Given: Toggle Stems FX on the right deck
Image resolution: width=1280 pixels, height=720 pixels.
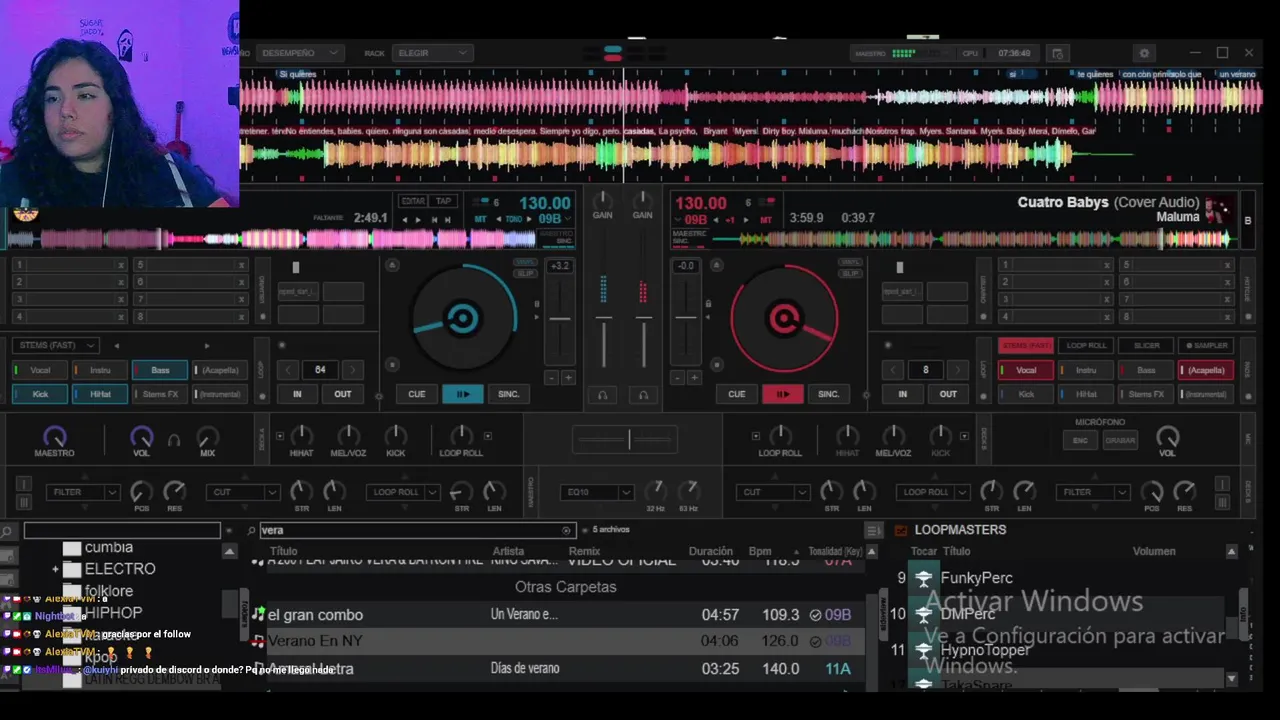Looking at the screenshot, I should coord(1146,394).
